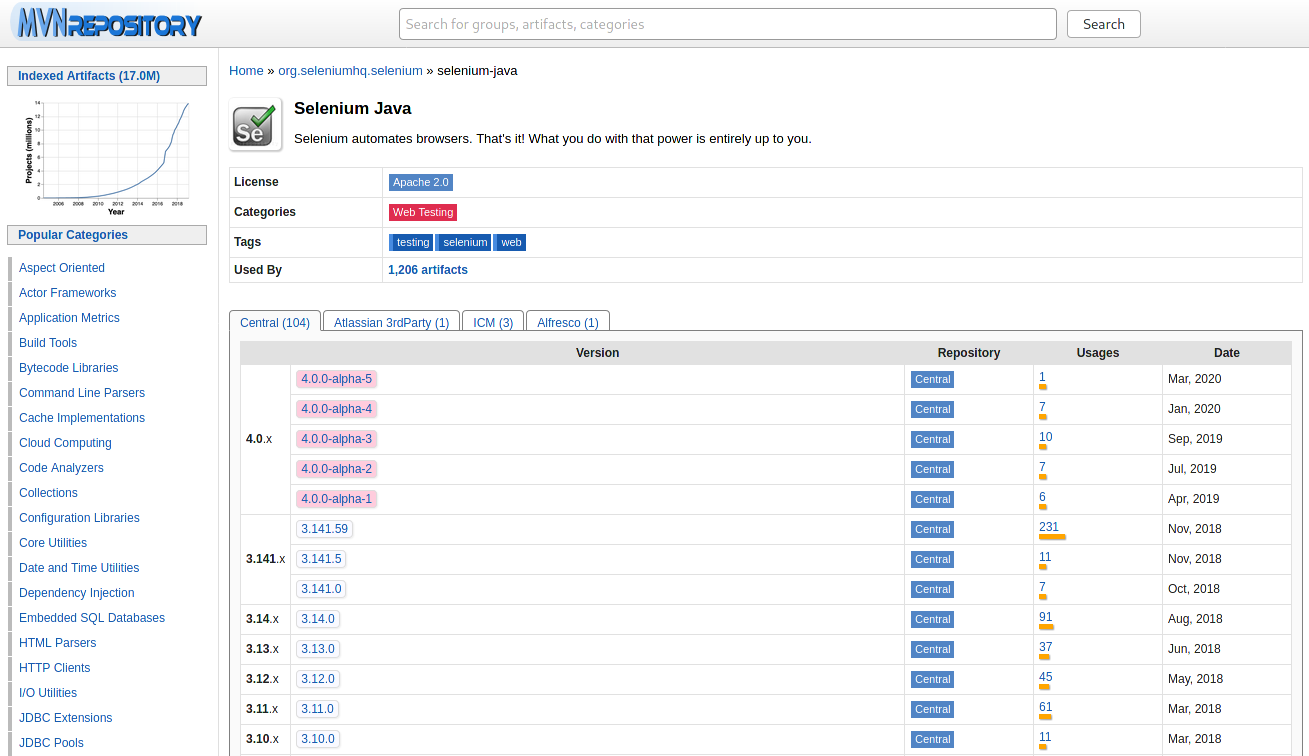Click the MVN Repository logo

(106, 24)
